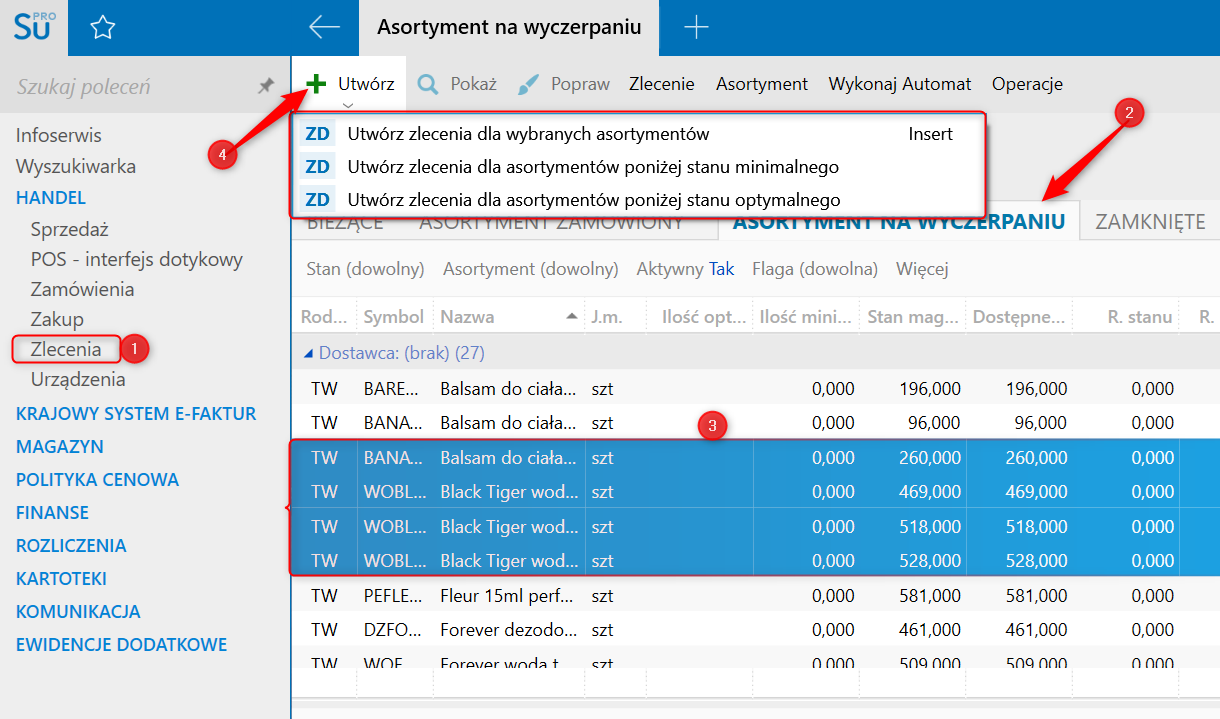Expand POLITYKA CENOWA section
Viewport: 1220px width, 719px height.
98,479
